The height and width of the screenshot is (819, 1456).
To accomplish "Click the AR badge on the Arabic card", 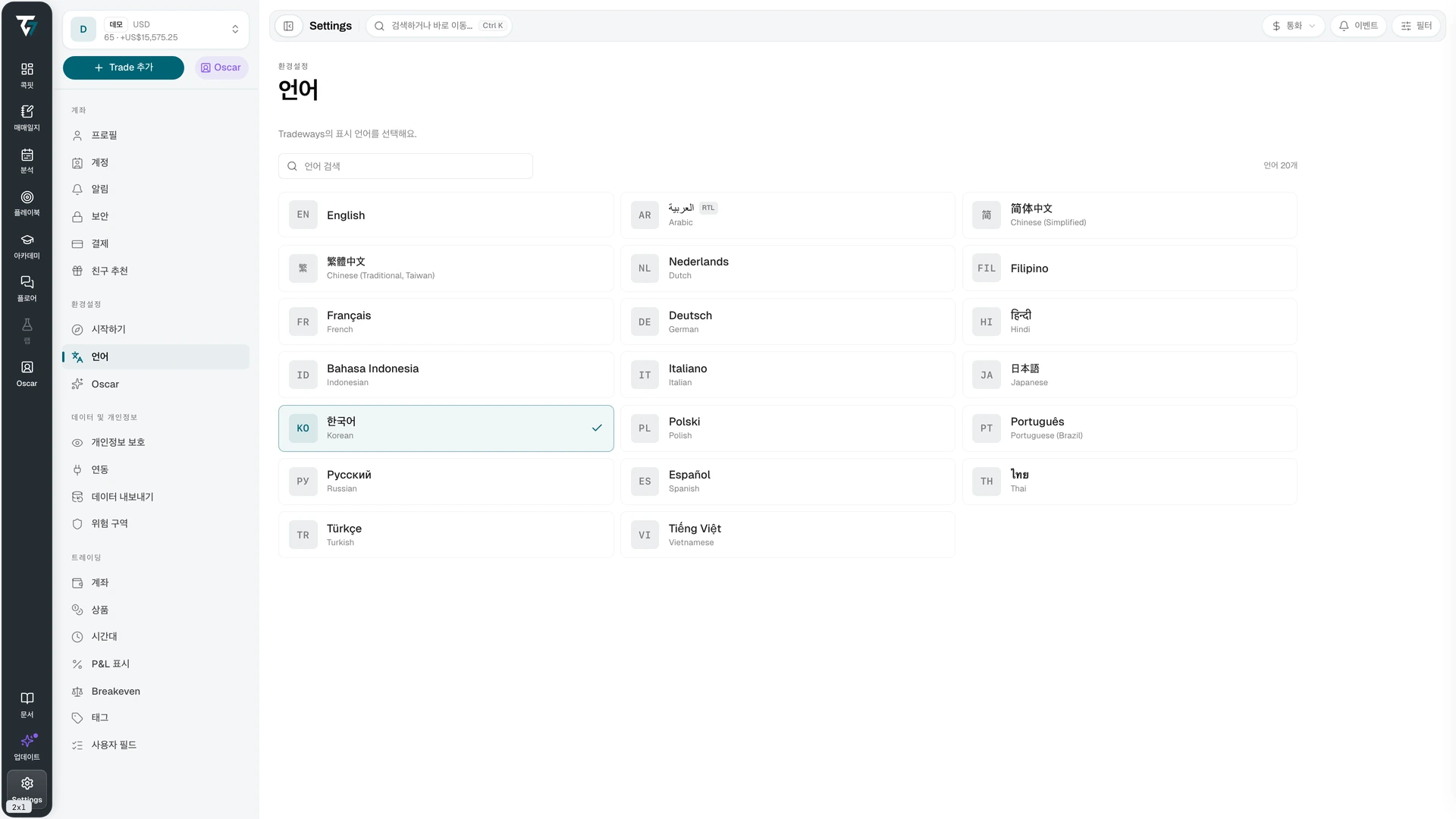I will pyautogui.click(x=645, y=215).
